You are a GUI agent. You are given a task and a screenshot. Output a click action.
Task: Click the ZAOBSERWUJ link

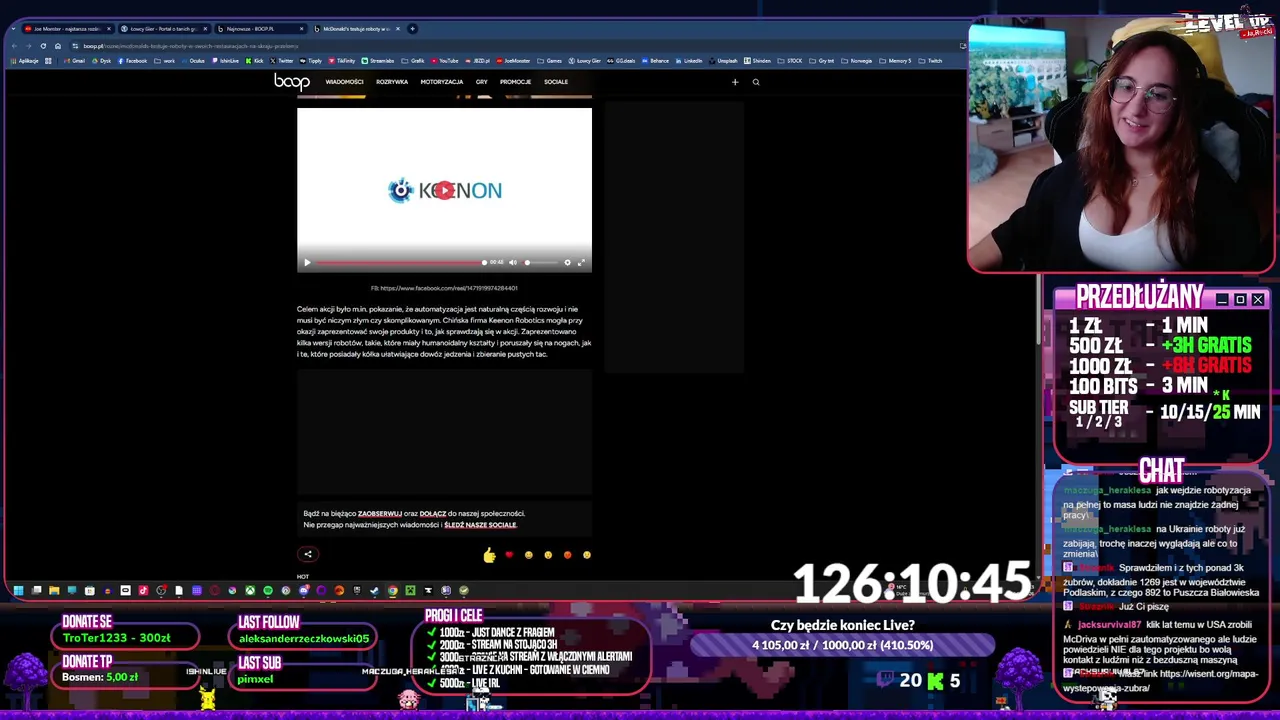point(380,514)
